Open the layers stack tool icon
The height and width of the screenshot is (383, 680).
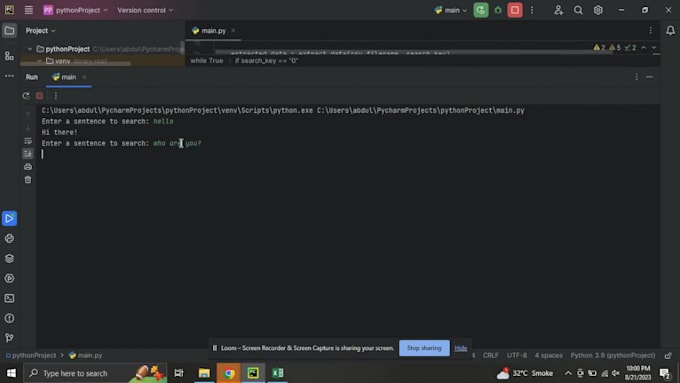point(9,259)
